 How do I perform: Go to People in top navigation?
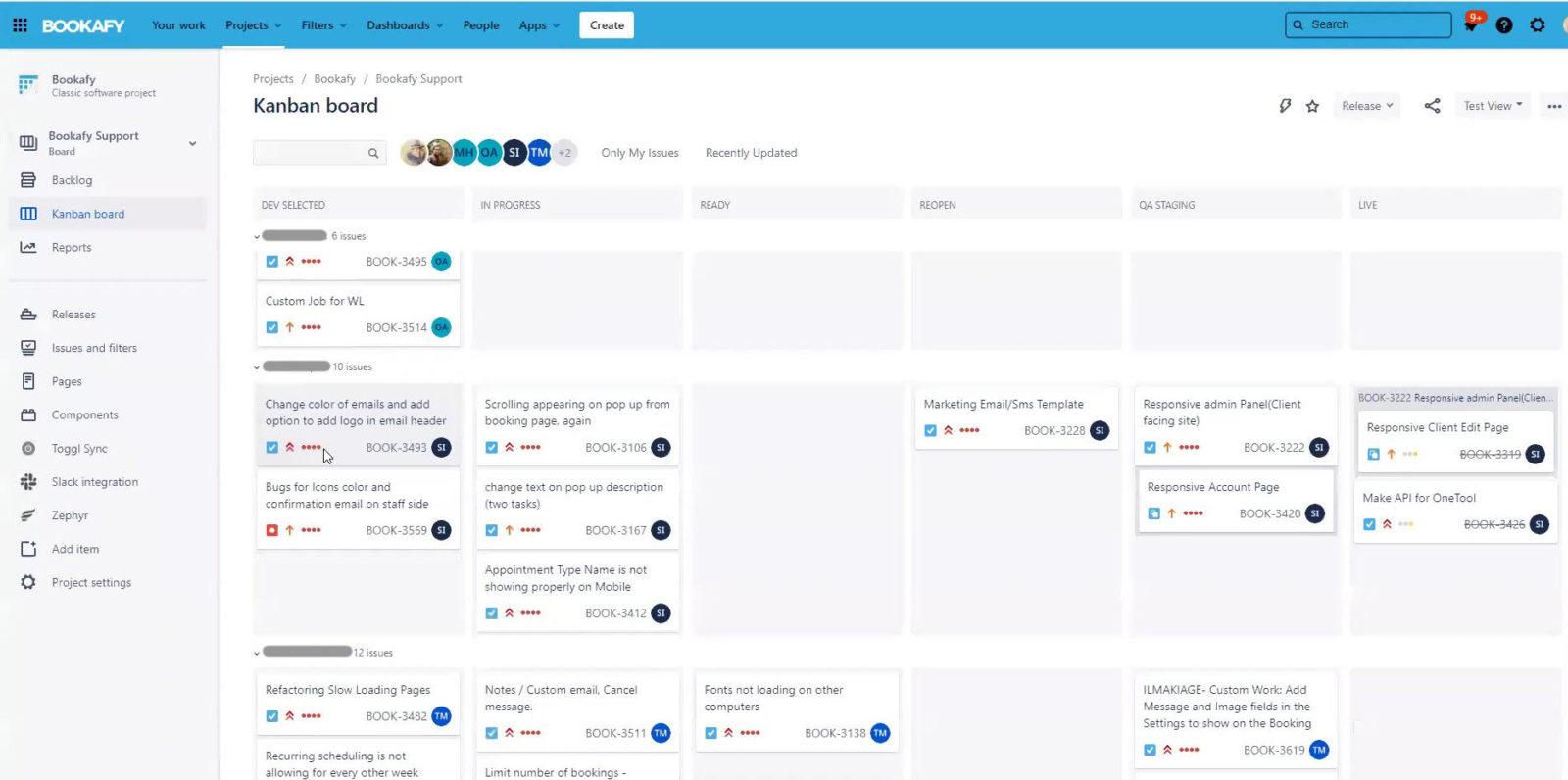click(481, 25)
